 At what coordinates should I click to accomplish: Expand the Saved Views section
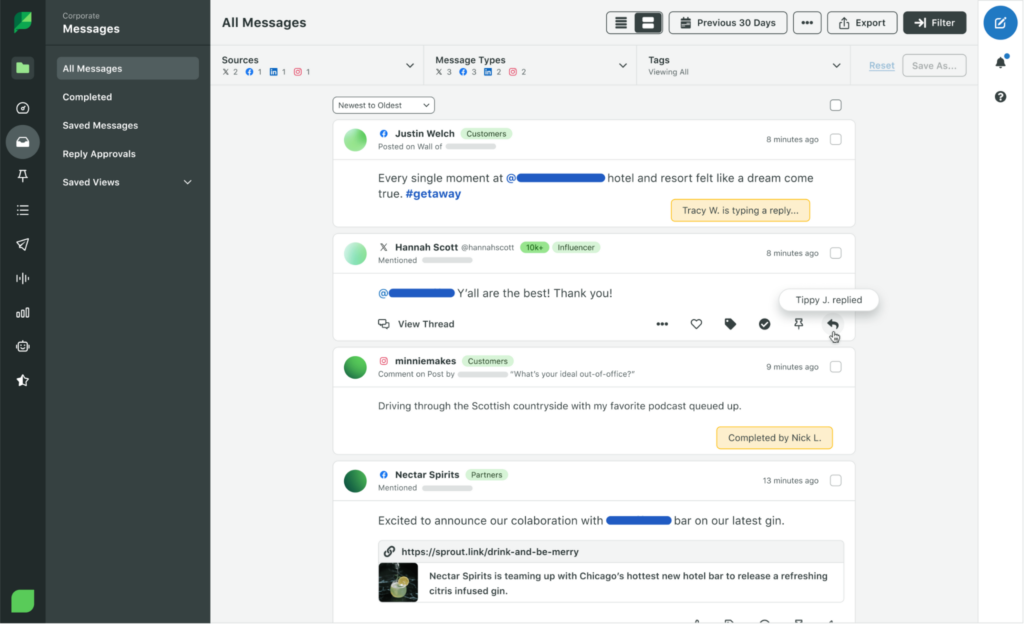(x=127, y=182)
